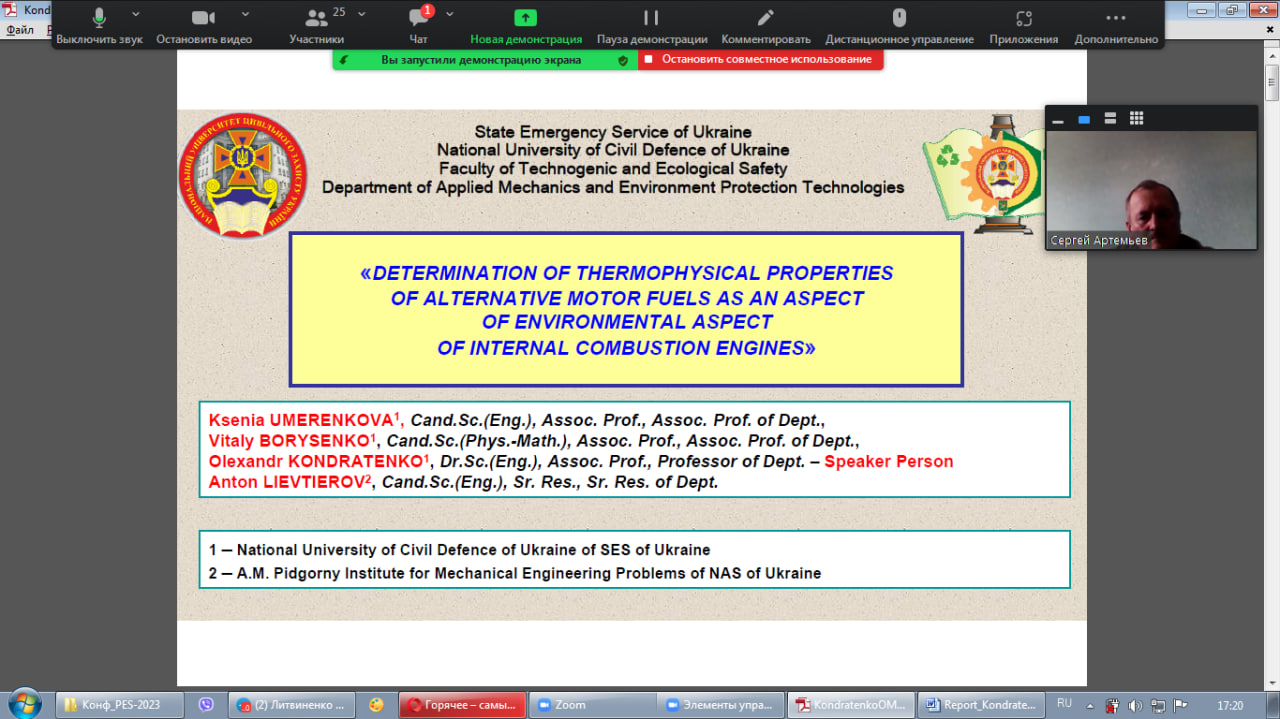Open video settings arrow beside camera
Image resolution: width=1280 pixels, height=719 pixels.
[x=245, y=14]
